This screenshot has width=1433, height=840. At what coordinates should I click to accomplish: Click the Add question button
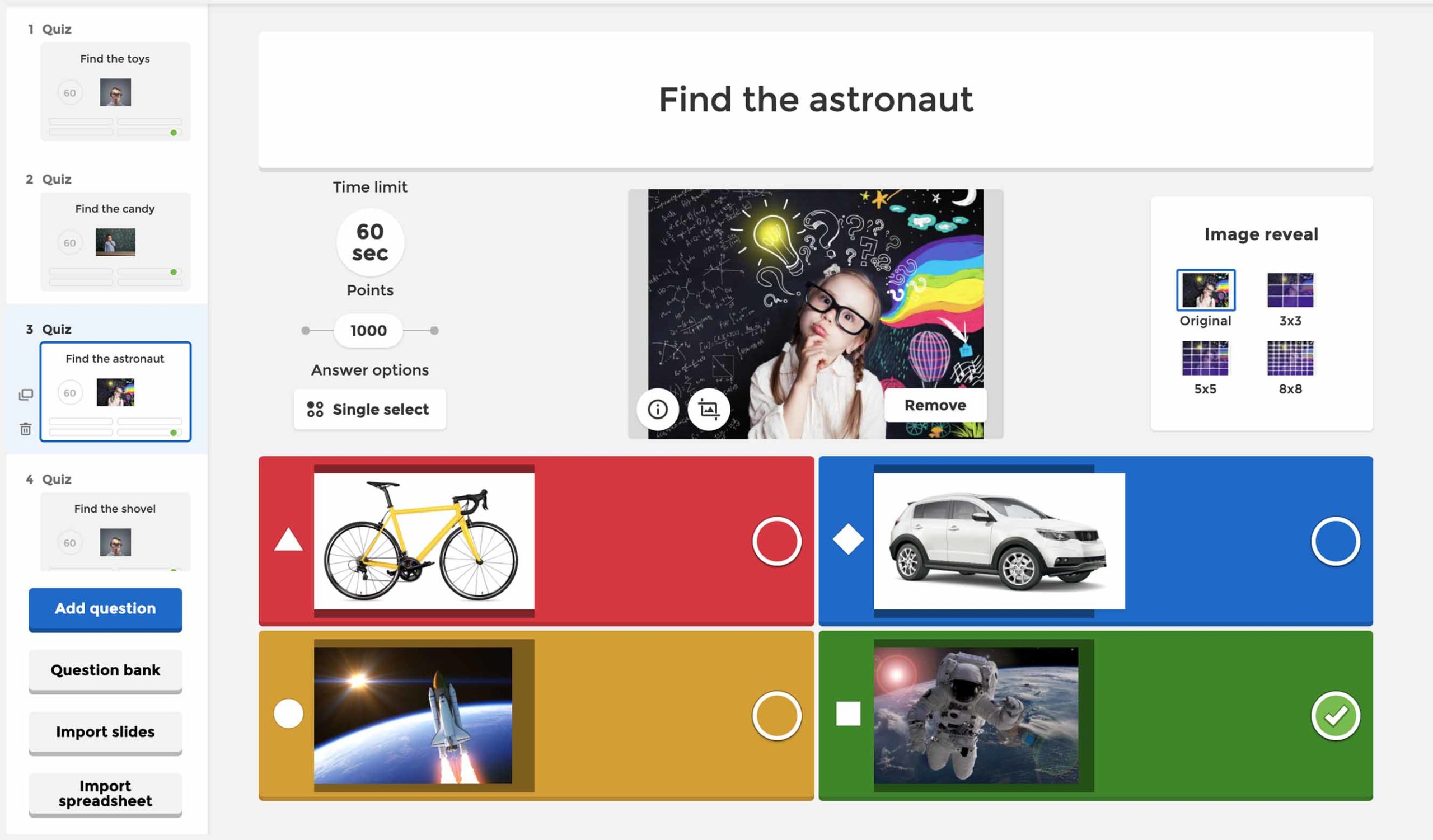(105, 608)
